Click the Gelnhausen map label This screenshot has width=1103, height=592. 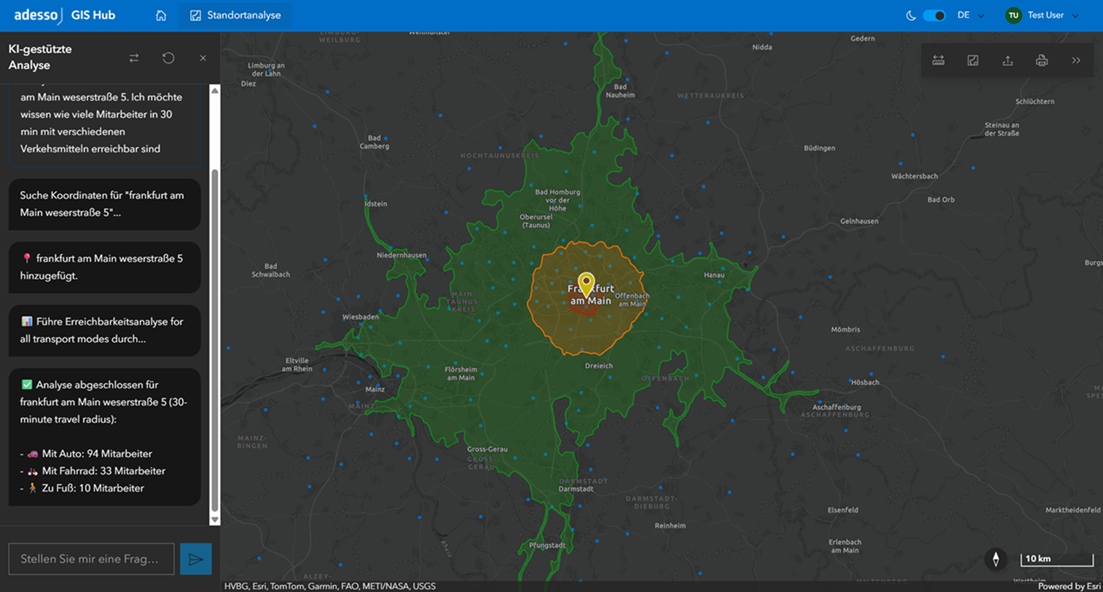click(859, 221)
